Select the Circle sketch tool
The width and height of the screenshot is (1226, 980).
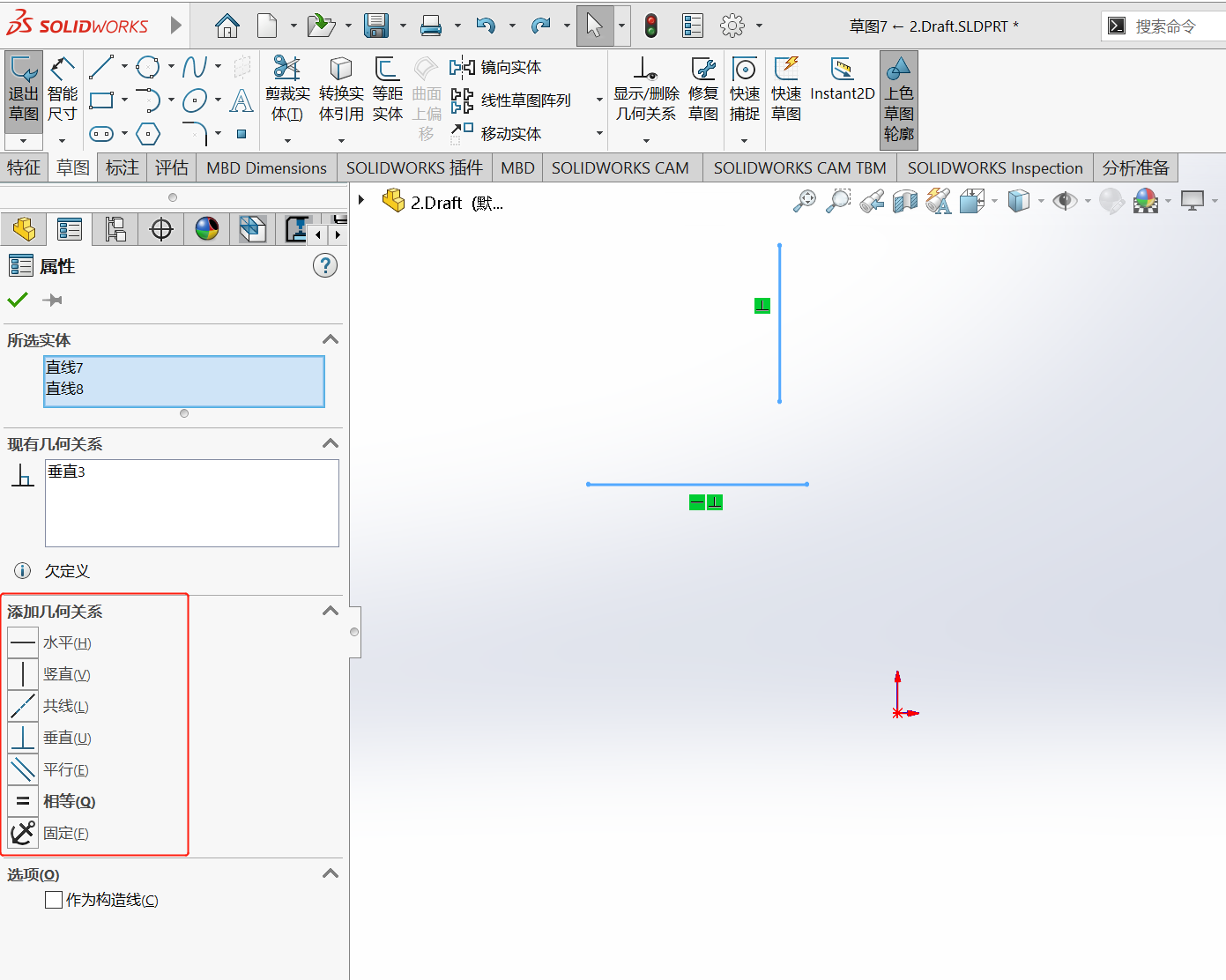(x=148, y=66)
